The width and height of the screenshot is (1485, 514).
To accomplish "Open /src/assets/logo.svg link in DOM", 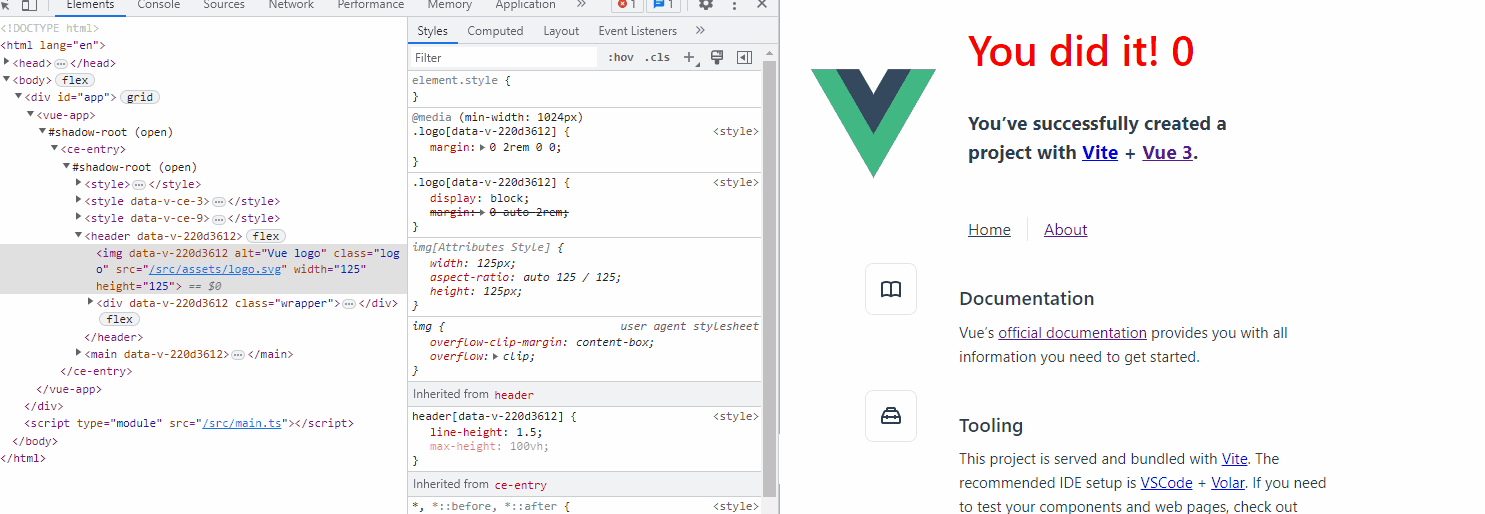I will [217, 269].
